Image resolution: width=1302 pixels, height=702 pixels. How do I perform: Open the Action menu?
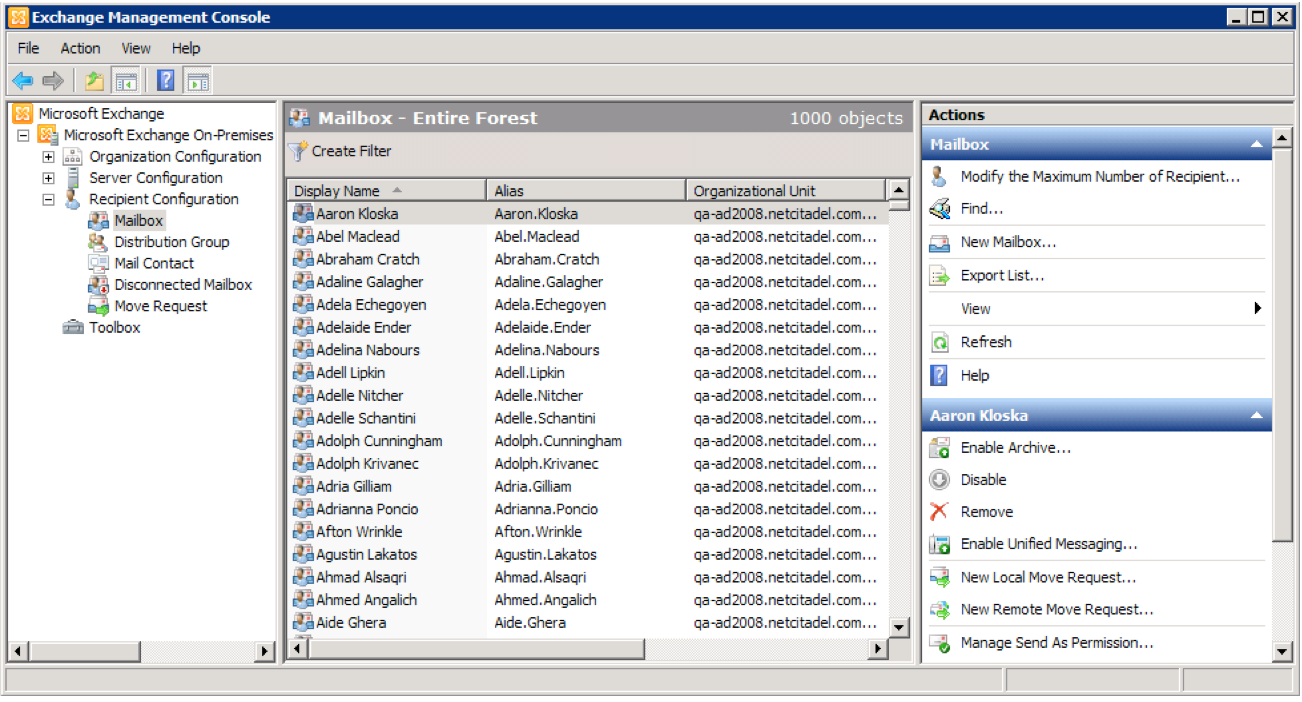pos(80,48)
